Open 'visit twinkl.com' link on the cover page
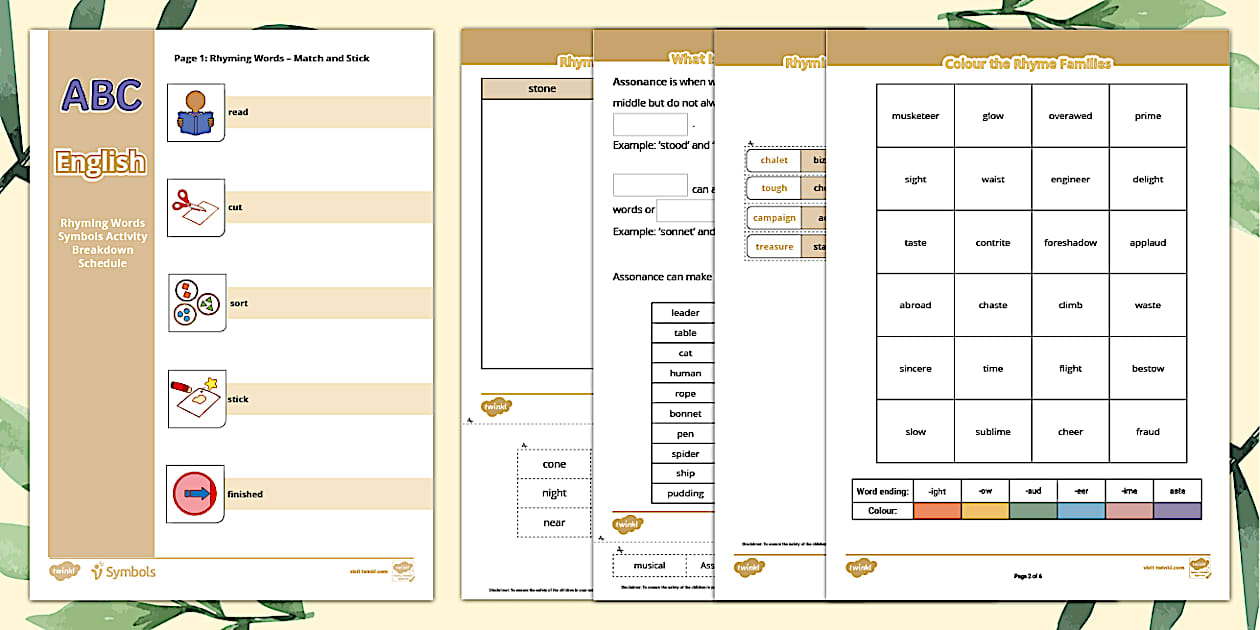Image resolution: width=1260 pixels, height=630 pixels. [x=368, y=572]
